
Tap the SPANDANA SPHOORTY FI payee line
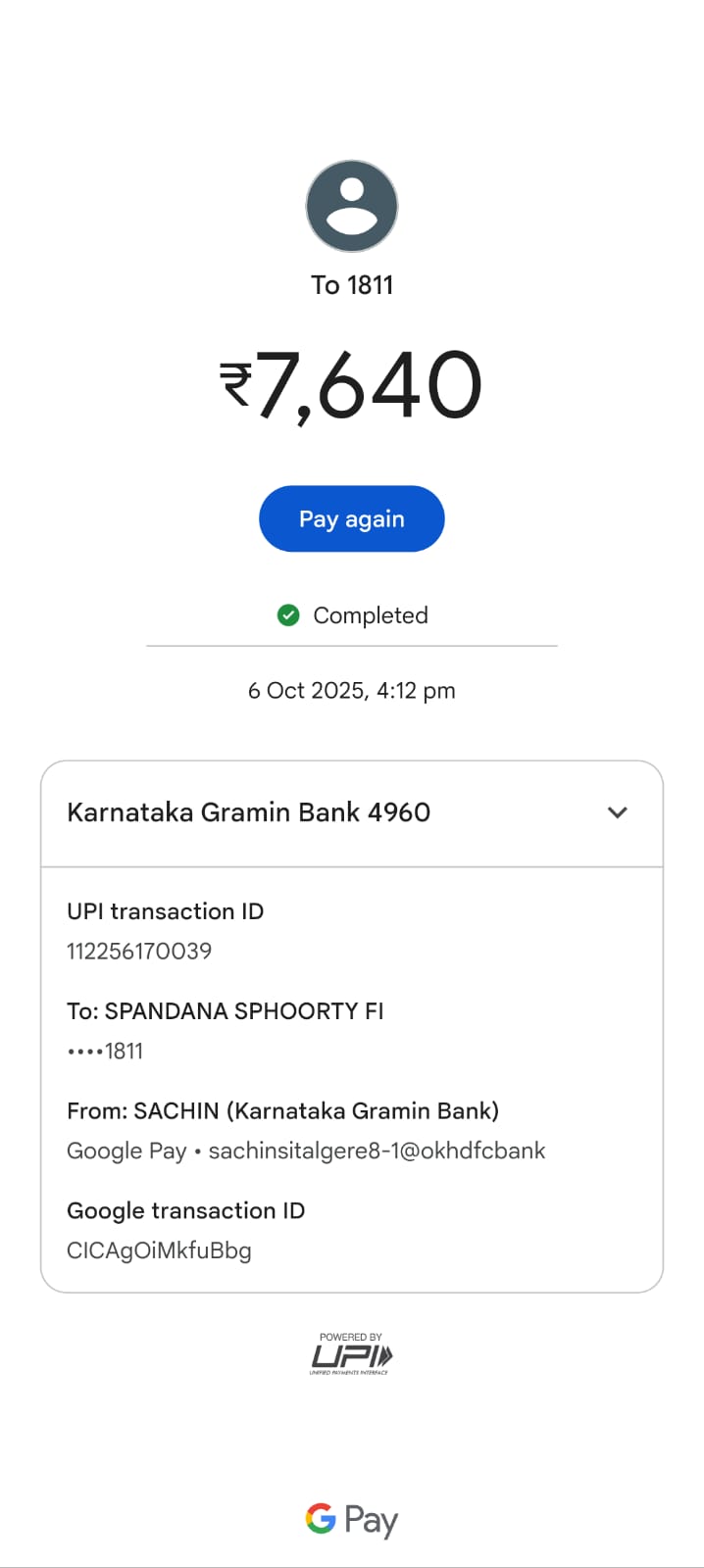pyautogui.click(x=225, y=1011)
